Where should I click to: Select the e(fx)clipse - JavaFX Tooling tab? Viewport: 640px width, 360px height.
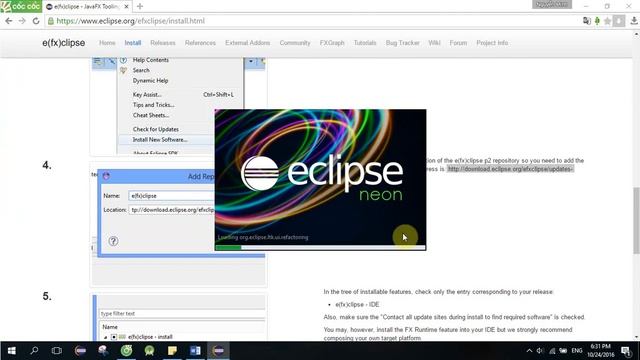[x=87, y=7]
